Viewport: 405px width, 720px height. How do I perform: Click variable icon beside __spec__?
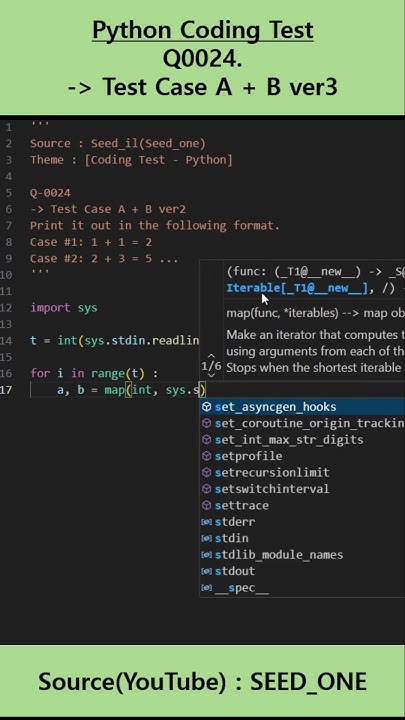207,588
